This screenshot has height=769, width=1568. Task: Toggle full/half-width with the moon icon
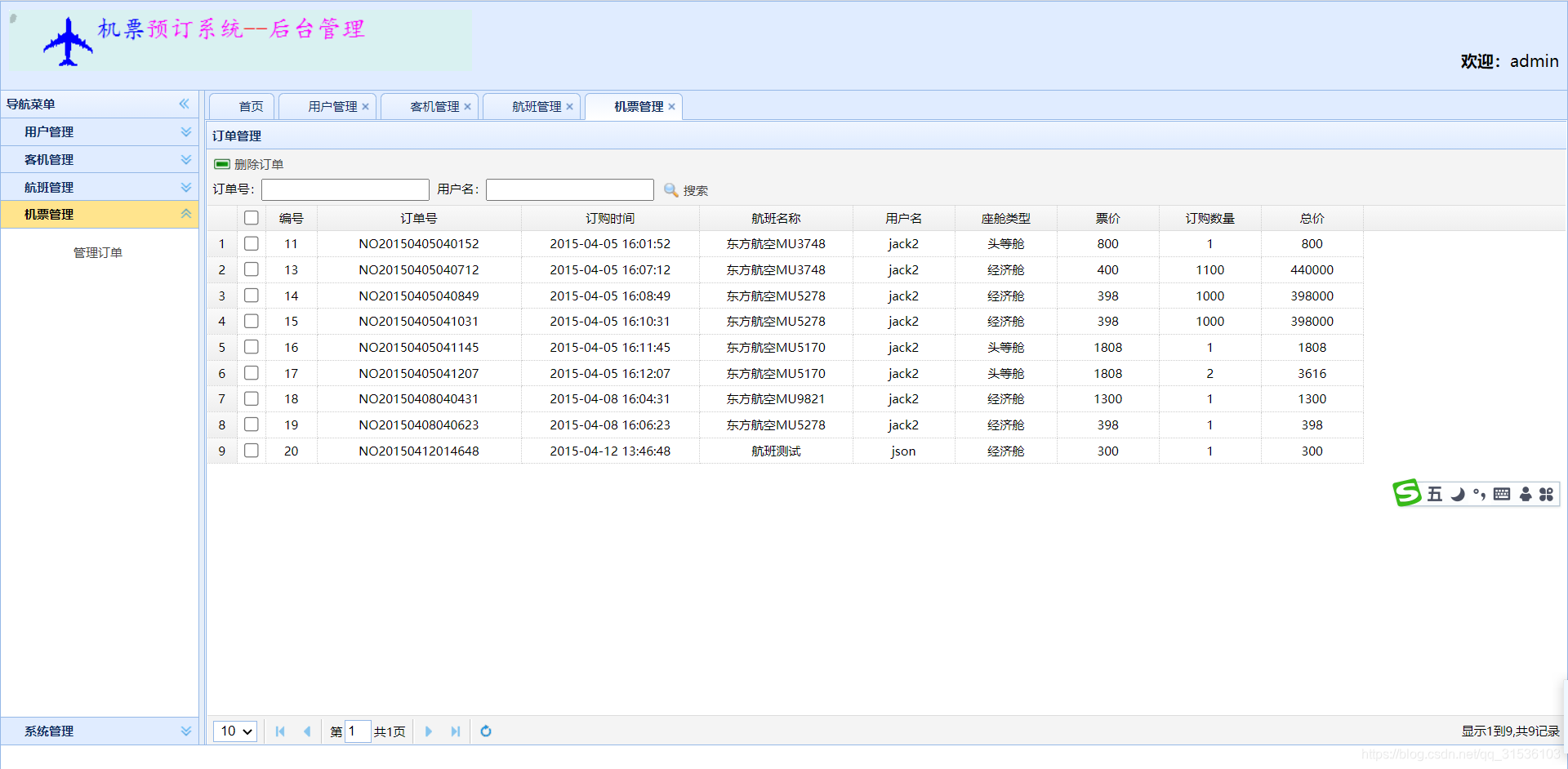tap(1459, 493)
